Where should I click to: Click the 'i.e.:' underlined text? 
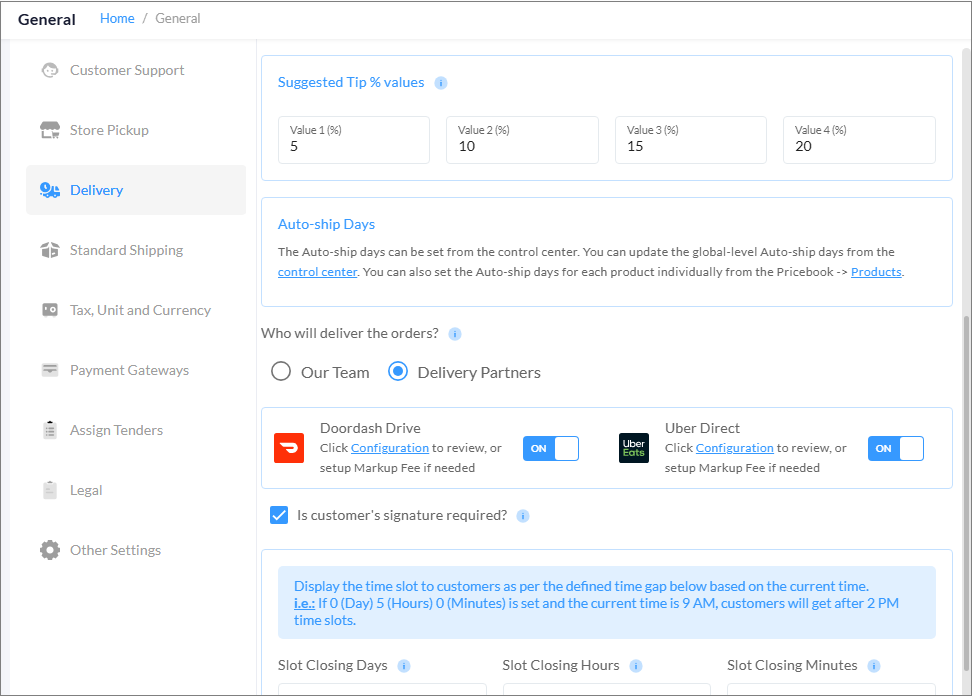click(x=304, y=604)
